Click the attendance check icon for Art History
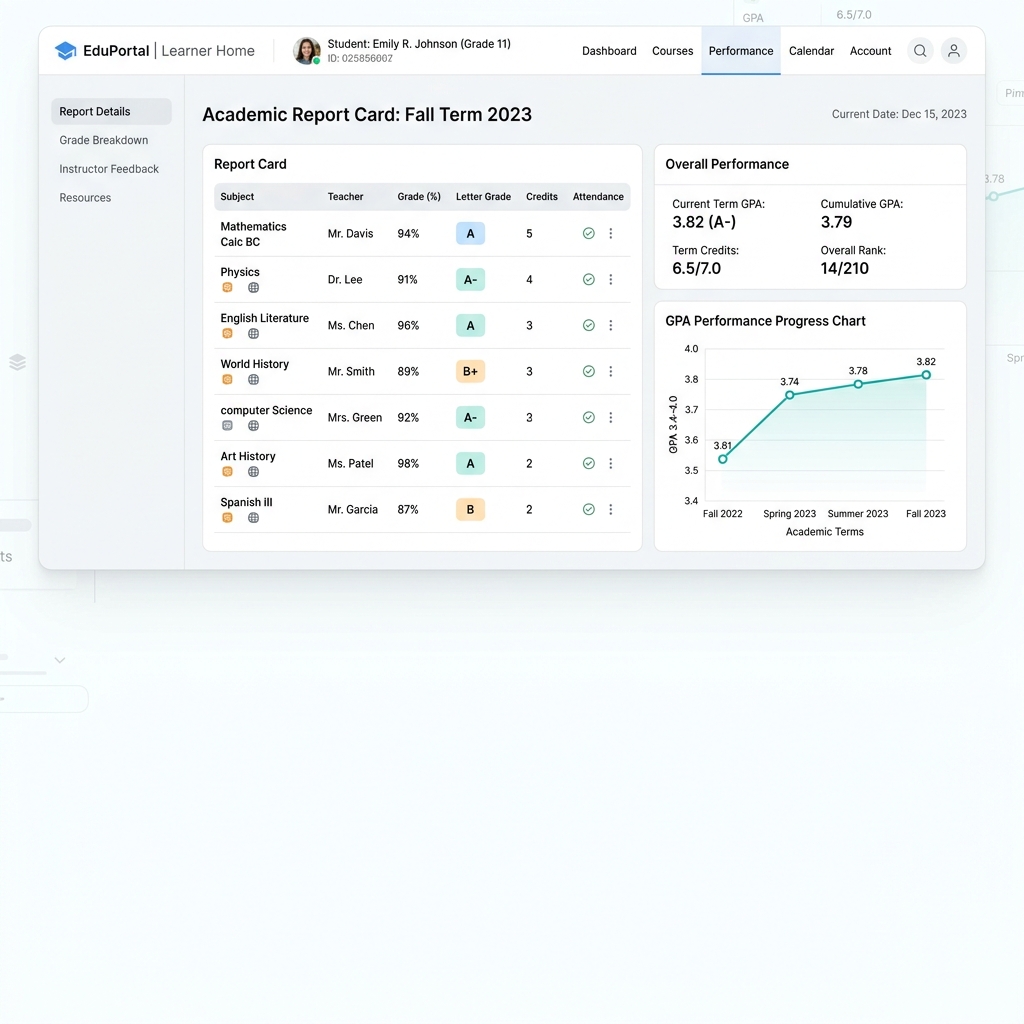 588,464
